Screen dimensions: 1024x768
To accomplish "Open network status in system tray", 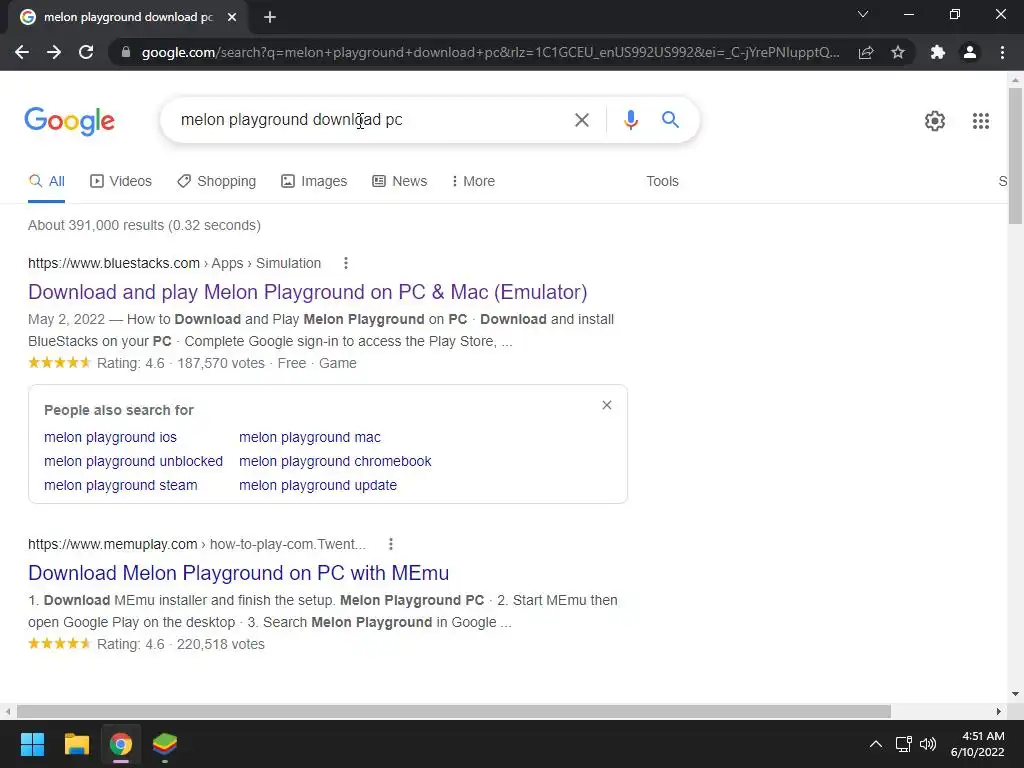I will point(903,744).
